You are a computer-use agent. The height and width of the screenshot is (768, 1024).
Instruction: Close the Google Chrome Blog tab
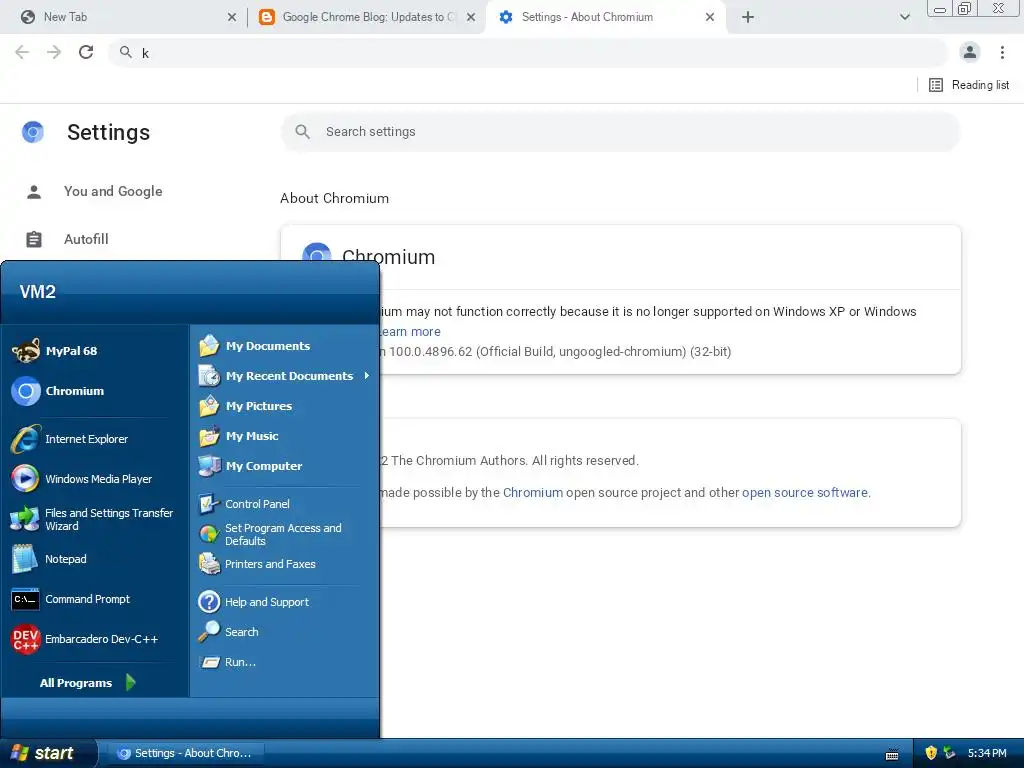click(471, 17)
